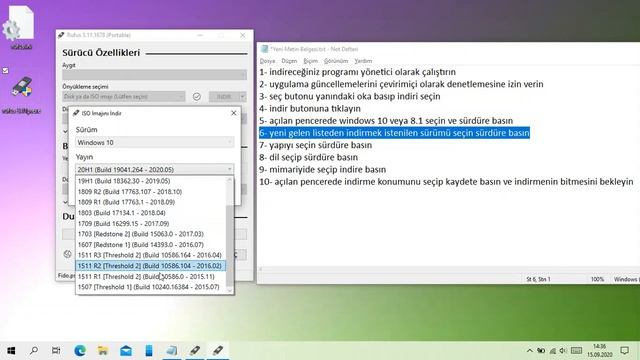This screenshot has height=360, width=640.
Task: Click the release list down scroll arrow
Action: [229, 290]
